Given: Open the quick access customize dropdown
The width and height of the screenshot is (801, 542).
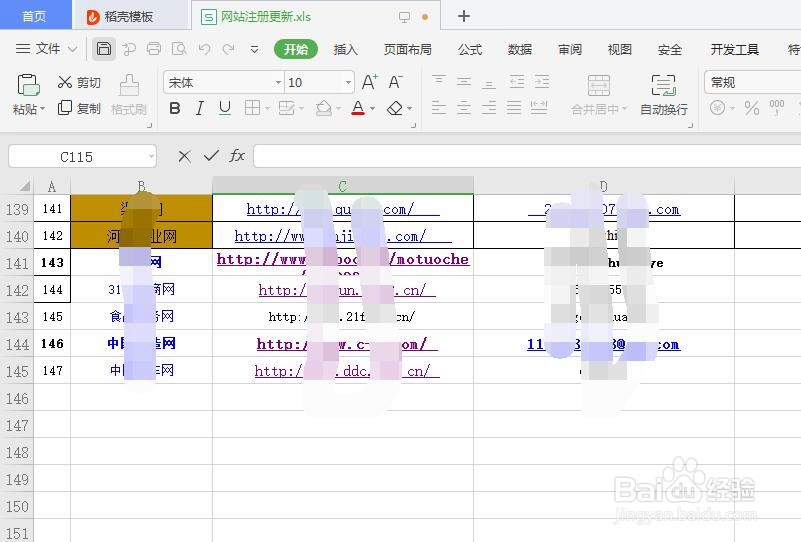Looking at the screenshot, I should pos(254,50).
